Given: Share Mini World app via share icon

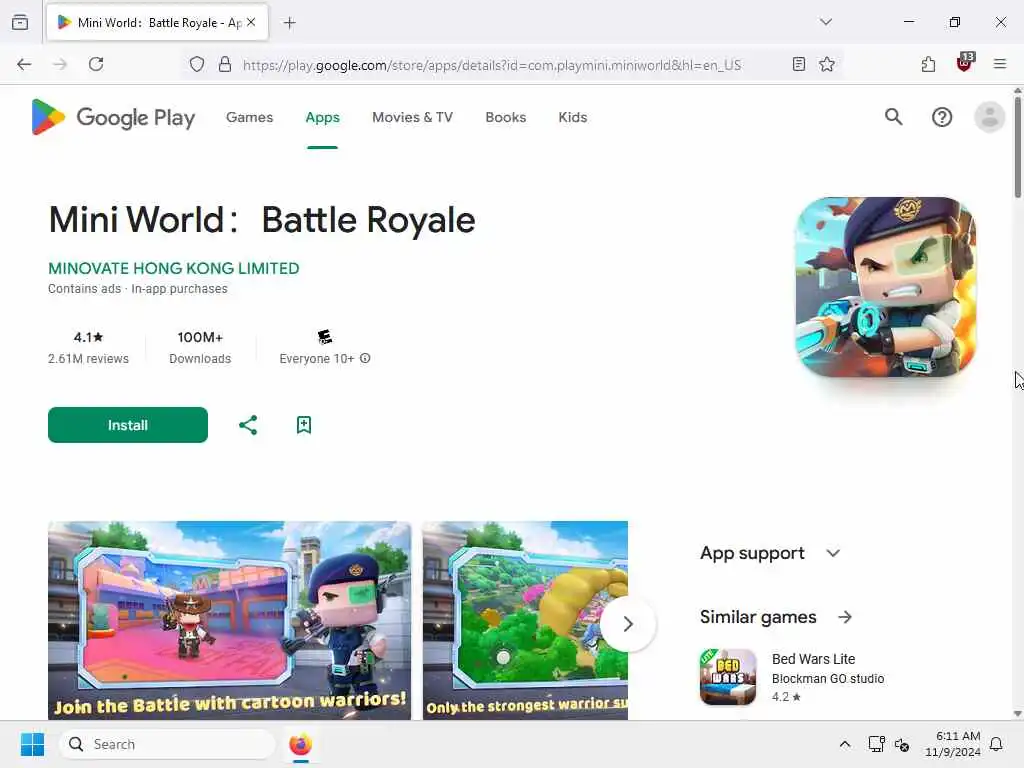Looking at the screenshot, I should 248,425.
